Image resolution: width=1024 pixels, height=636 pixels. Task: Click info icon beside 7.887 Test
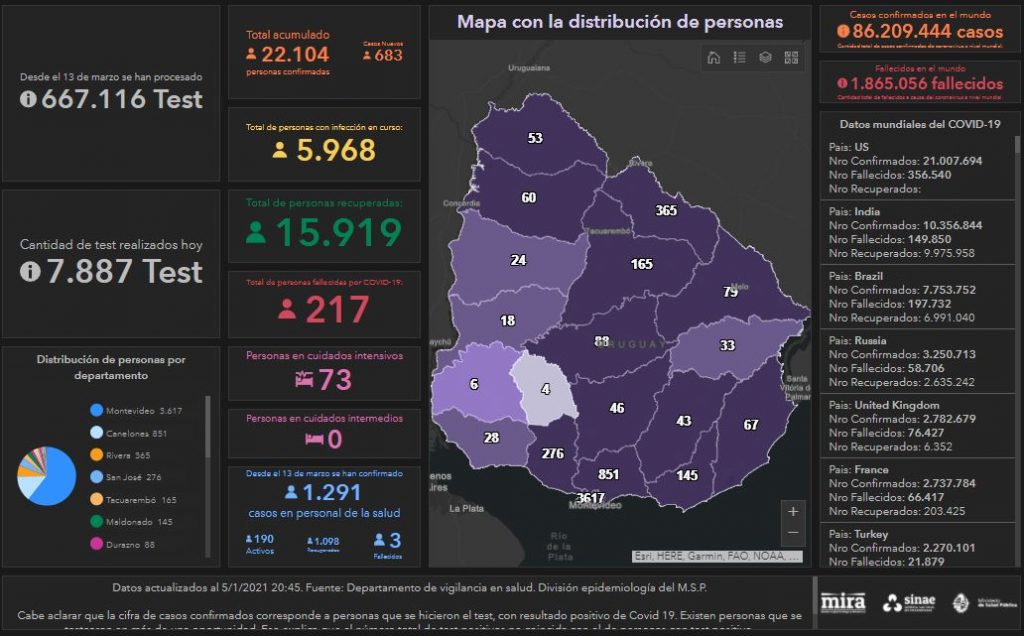(x=30, y=271)
